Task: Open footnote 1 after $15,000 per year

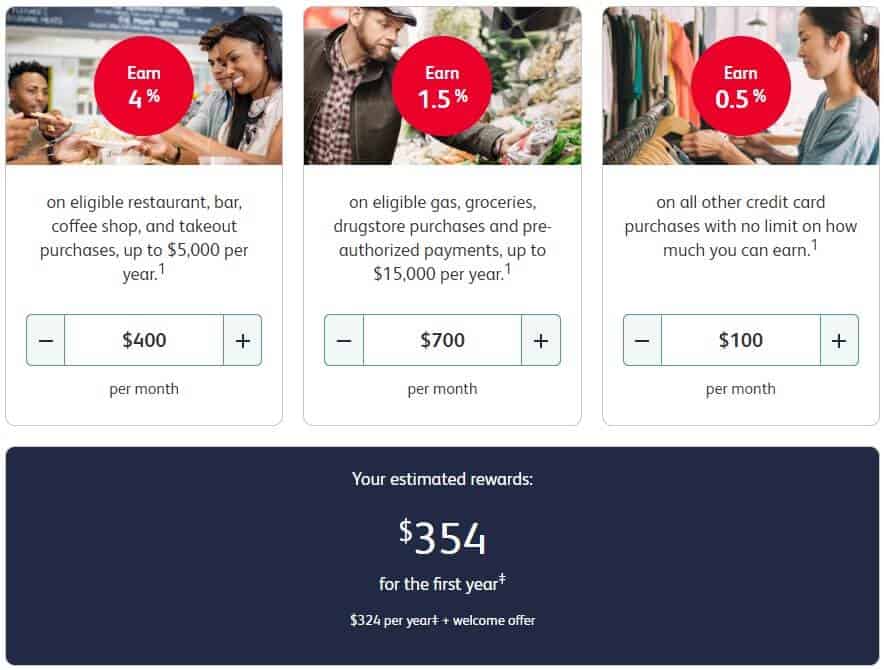Action: [x=508, y=270]
